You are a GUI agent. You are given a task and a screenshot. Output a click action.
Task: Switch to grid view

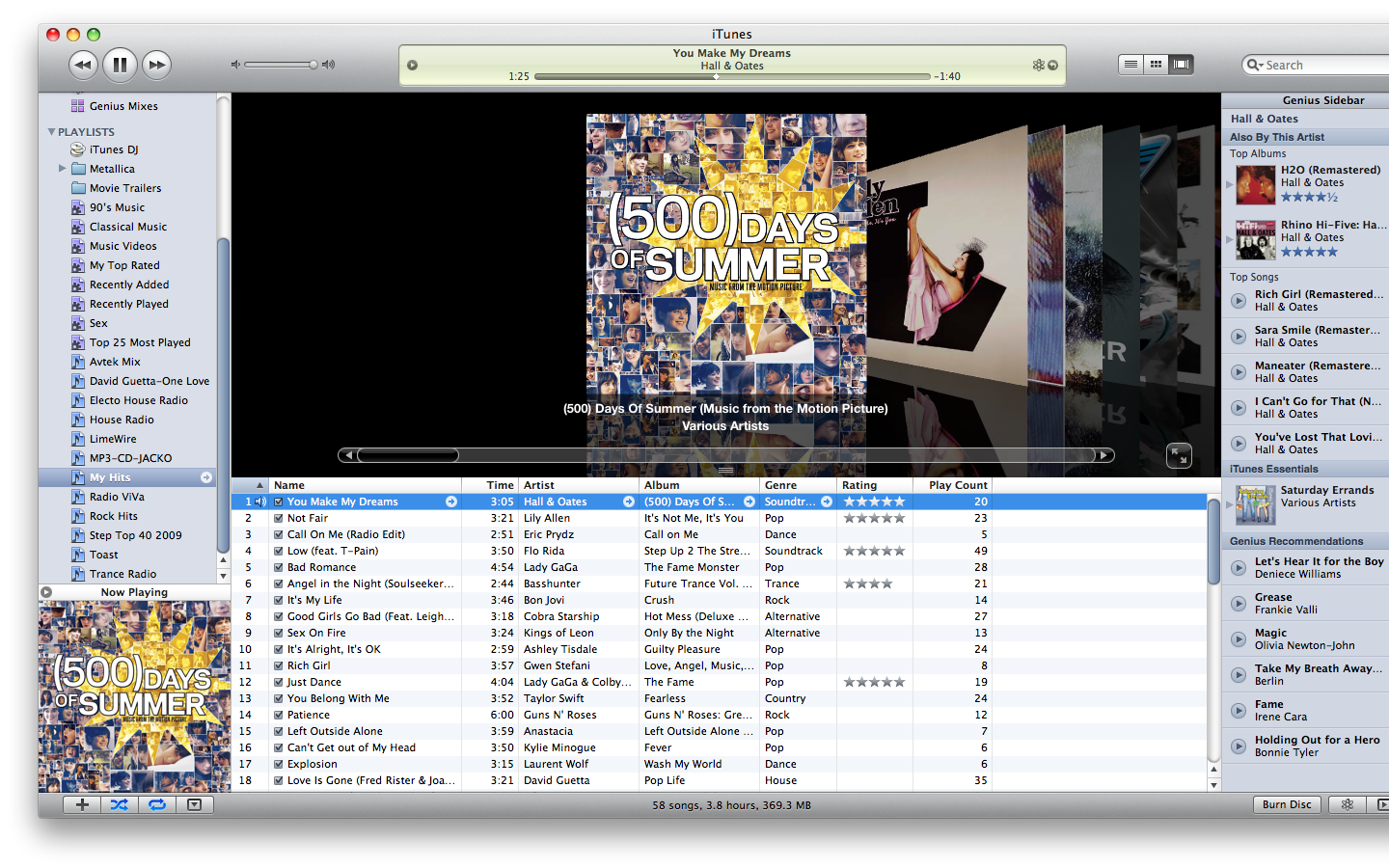(x=1156, y=65)
